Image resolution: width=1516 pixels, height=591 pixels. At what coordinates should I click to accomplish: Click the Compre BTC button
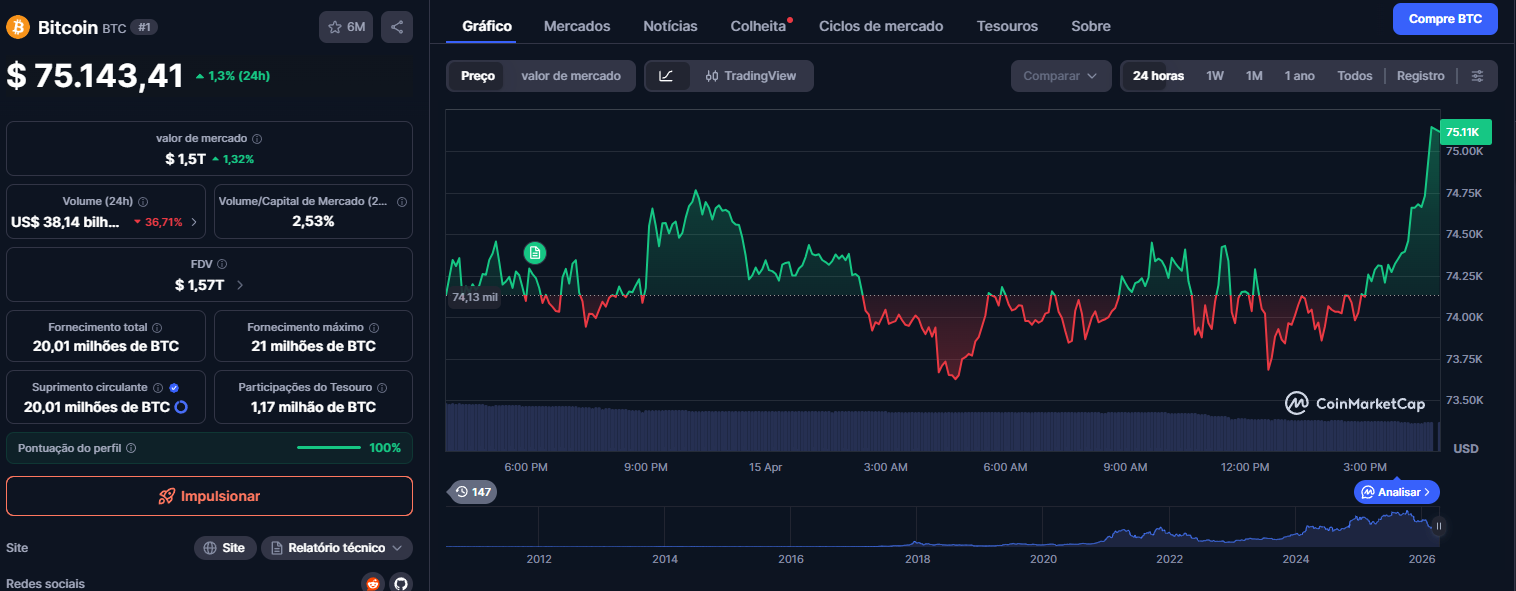[1445, 19]
